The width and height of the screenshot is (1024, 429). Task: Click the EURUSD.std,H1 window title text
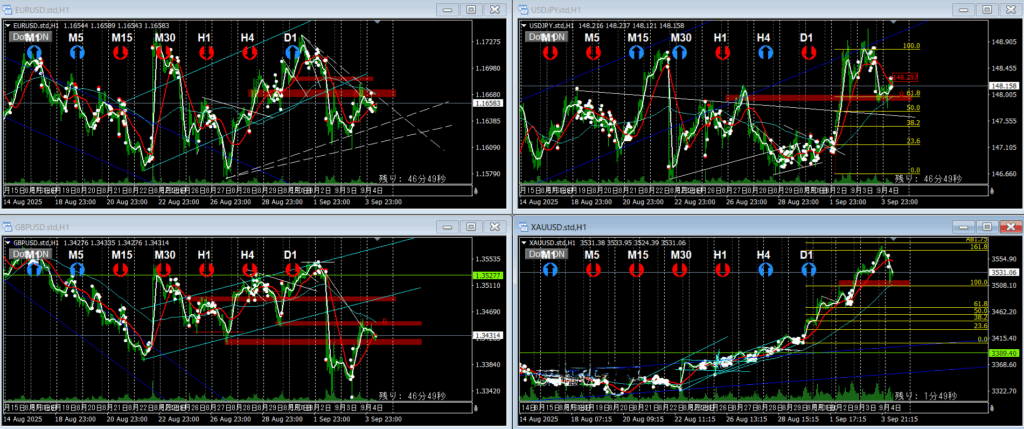point(40,9)
